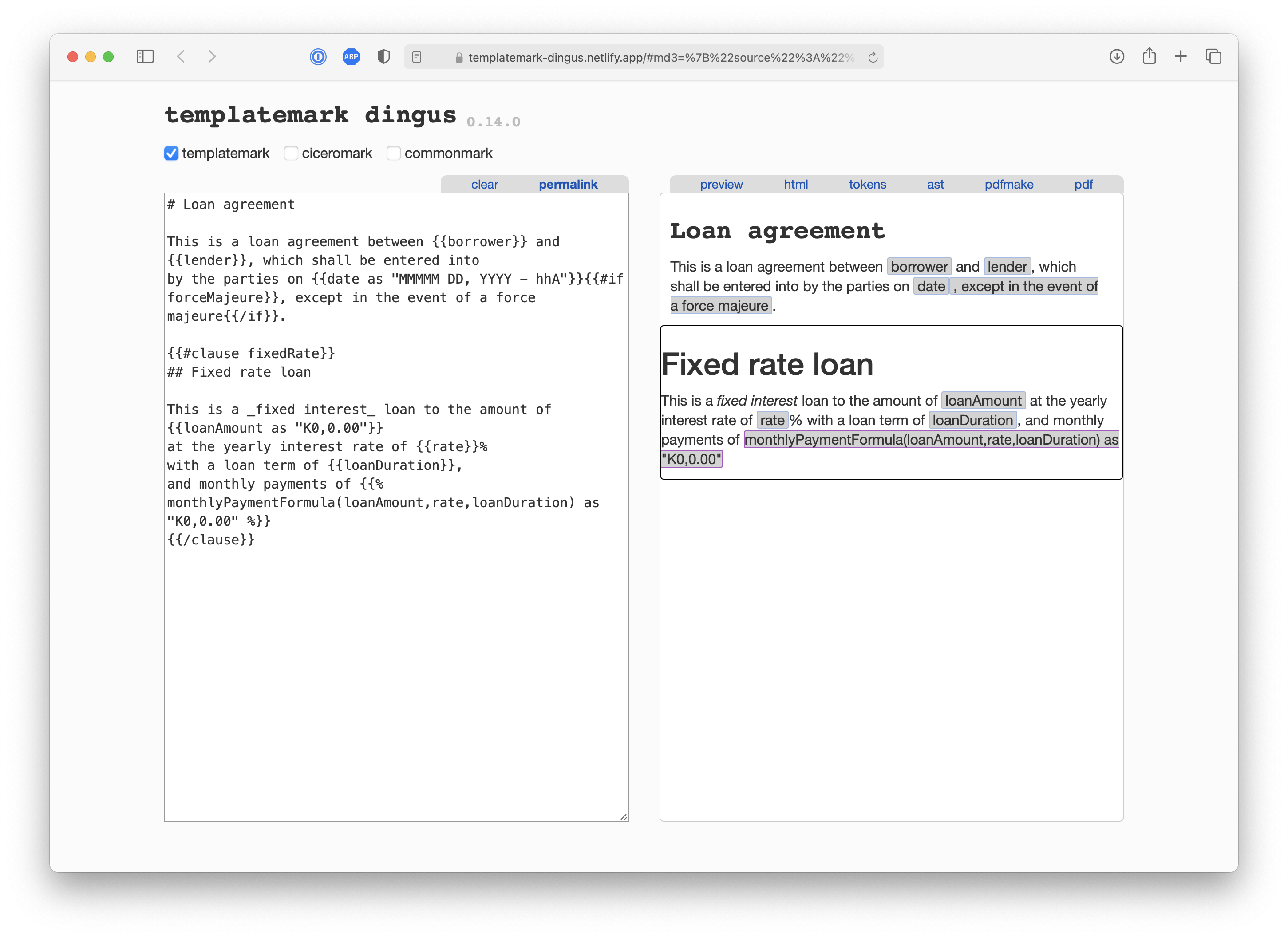Click the rate variable in preview
The height and width of the screenshot is (938, 1288).
[x=772, y=420]
